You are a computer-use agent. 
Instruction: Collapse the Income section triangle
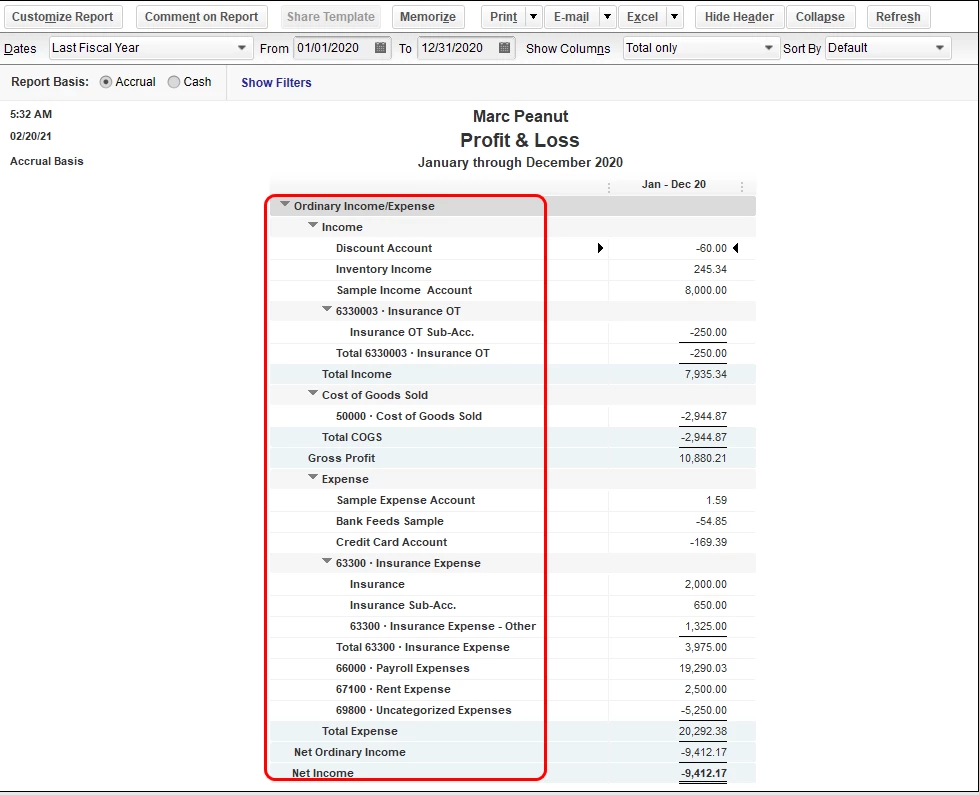pos(313,225)
